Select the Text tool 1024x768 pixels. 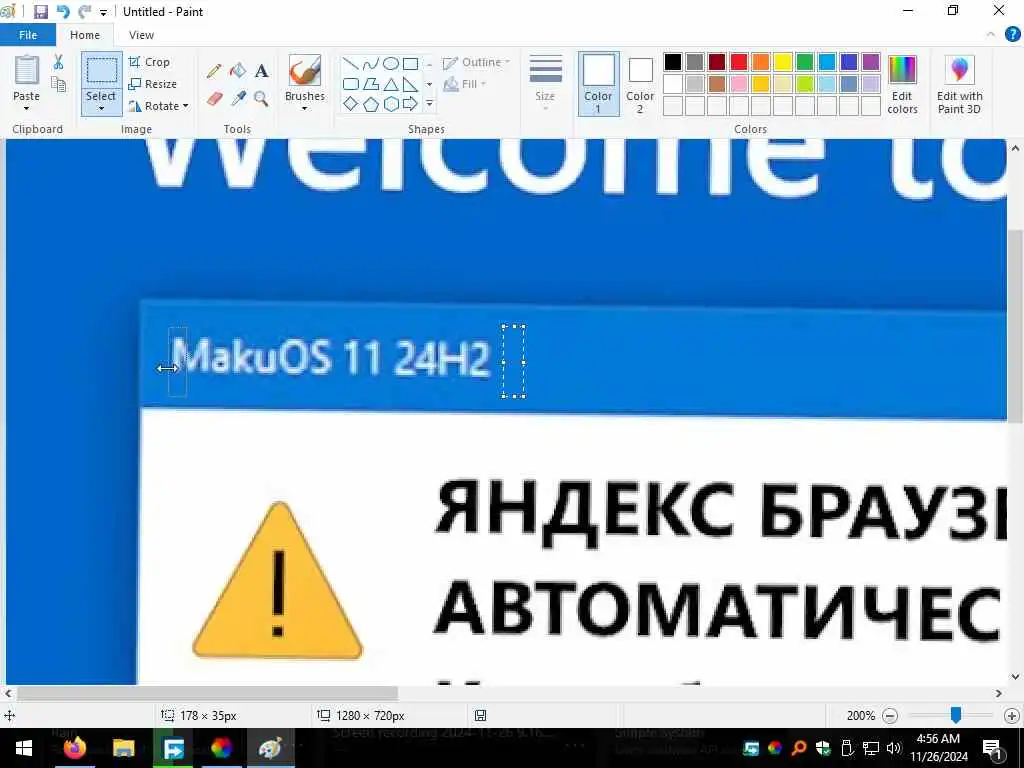(261, 71)
